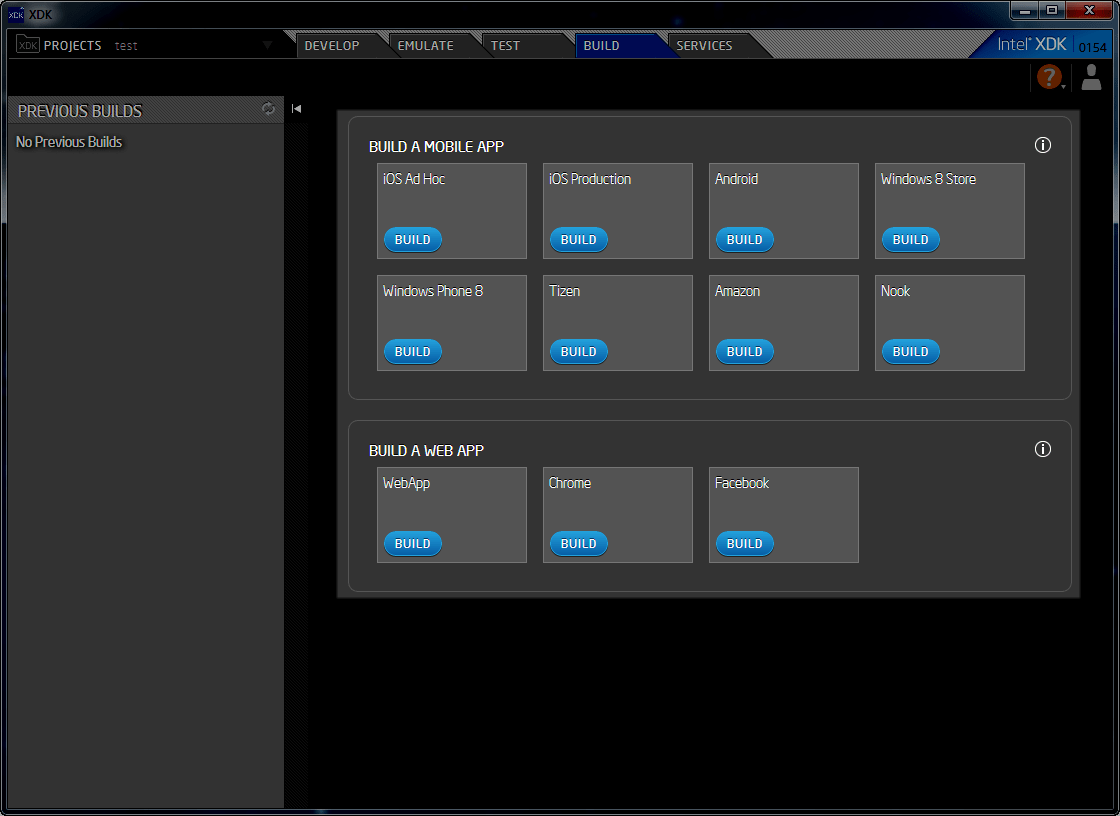Click the XDK logo next to PROJECTS
Image resolution: width=1120 pixels, height=816 pixels.
pyautogui.click(x=27, y=44)
